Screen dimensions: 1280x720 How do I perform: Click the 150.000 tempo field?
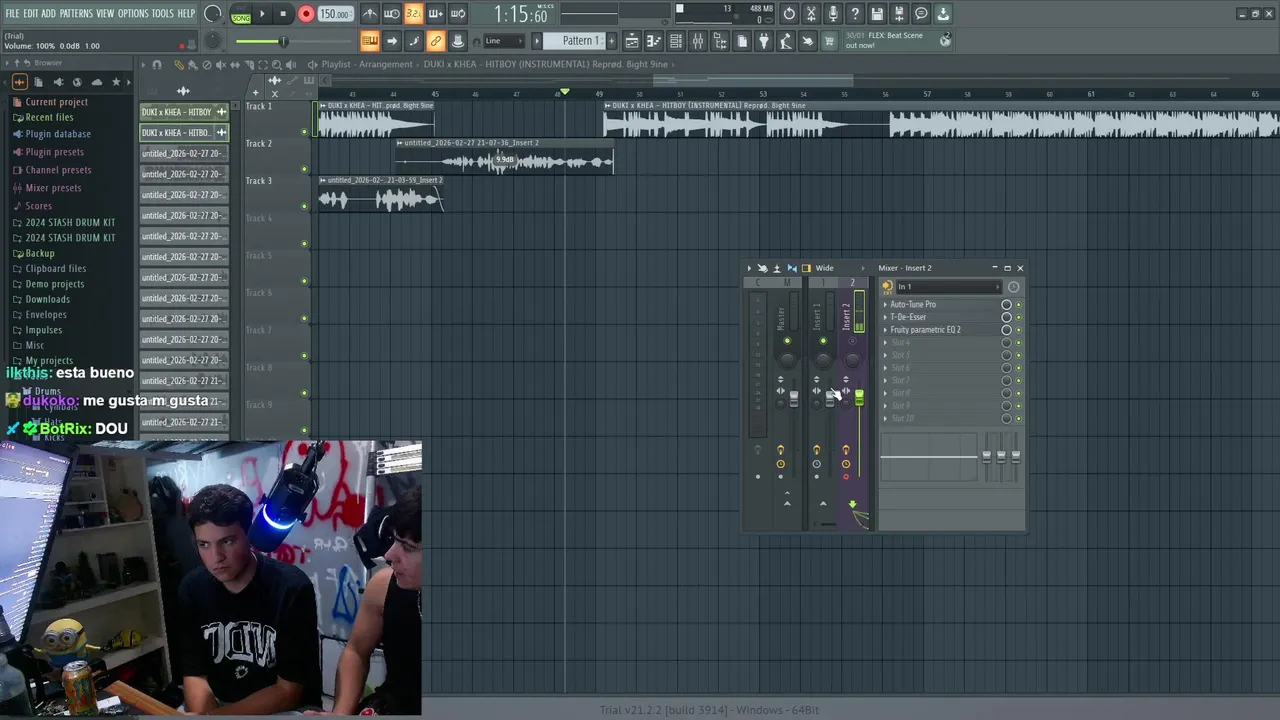(x=335, y=14)
